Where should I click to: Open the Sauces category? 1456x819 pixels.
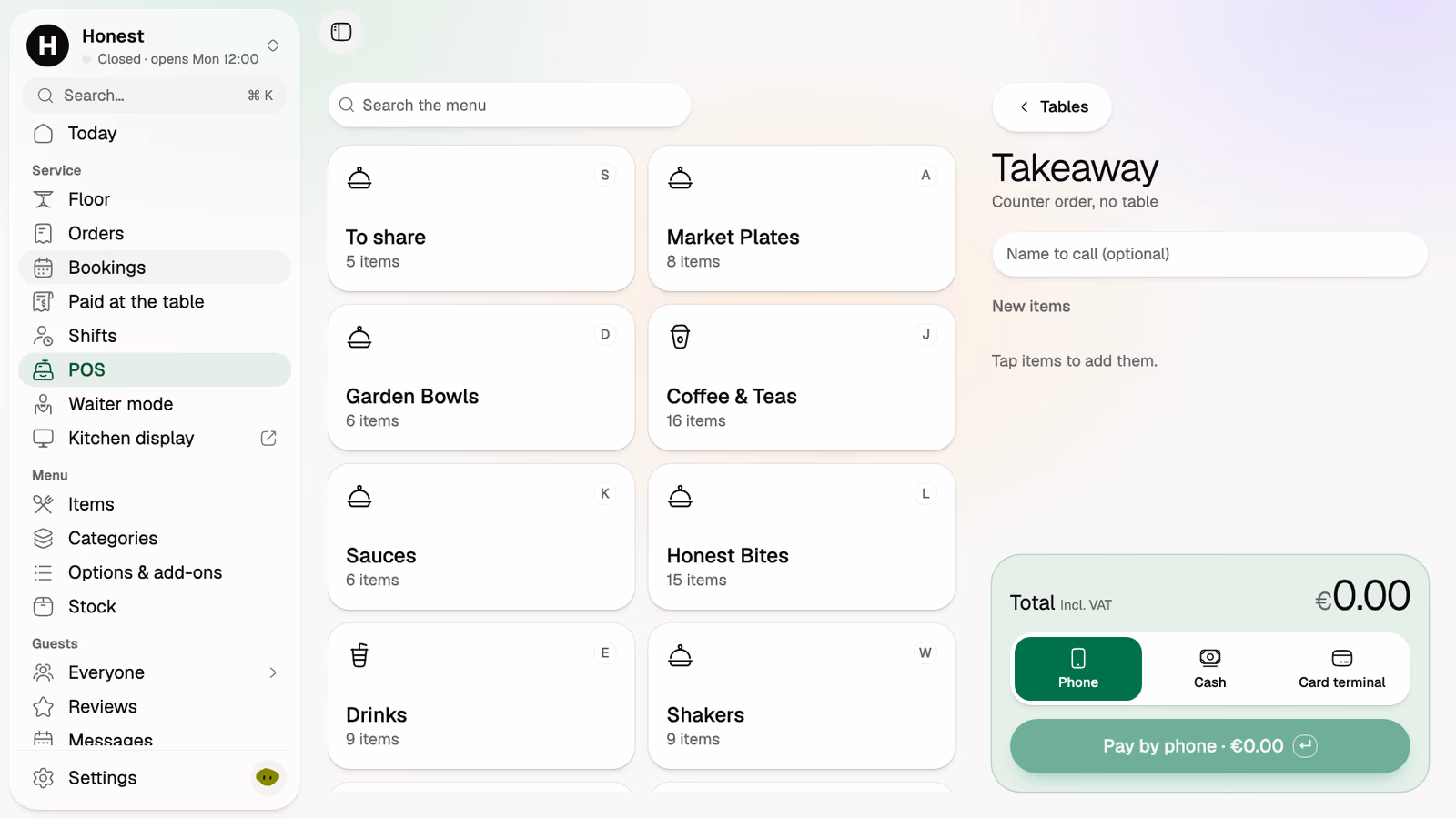(481, 537)
